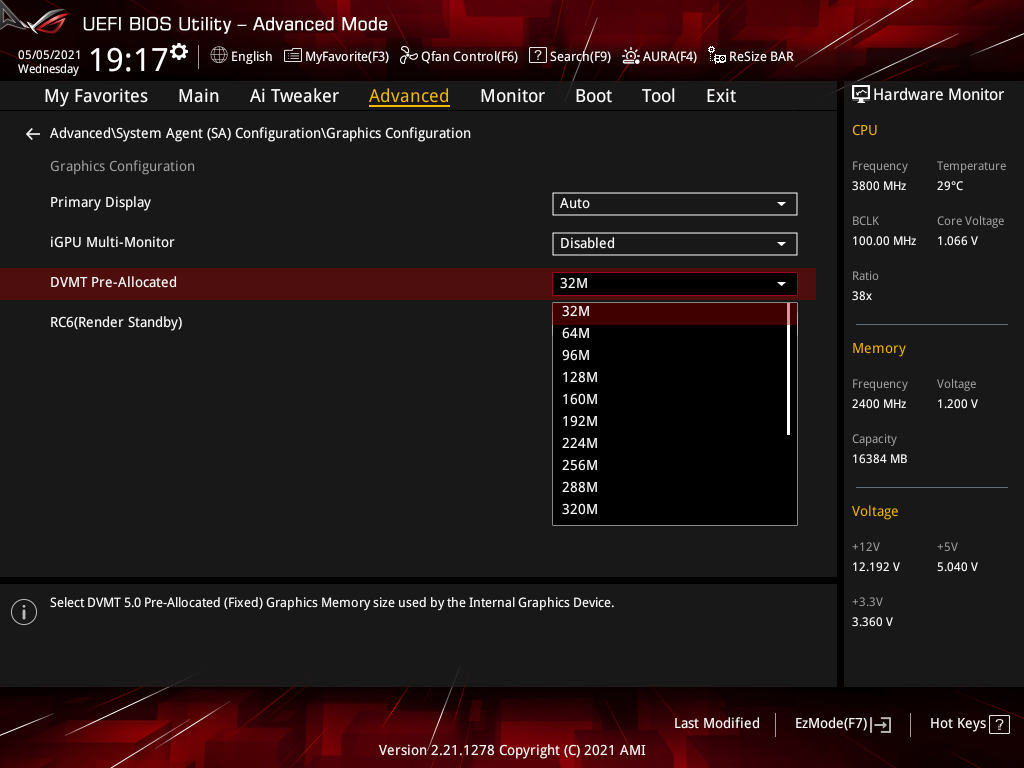
Task: Open the Primary Display Auto dropdown
Action: tap(675, 204)
